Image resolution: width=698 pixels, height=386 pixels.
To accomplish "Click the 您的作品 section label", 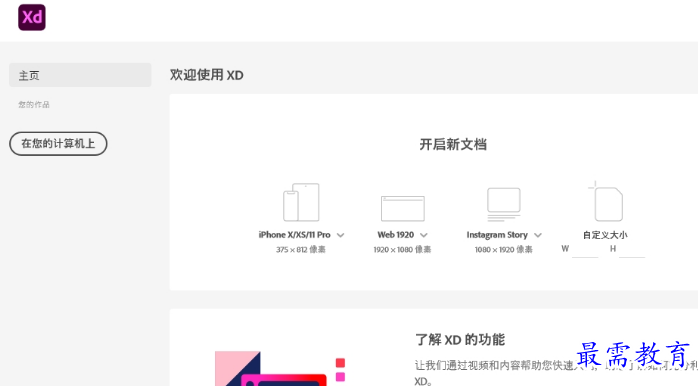I will [34, 105].
